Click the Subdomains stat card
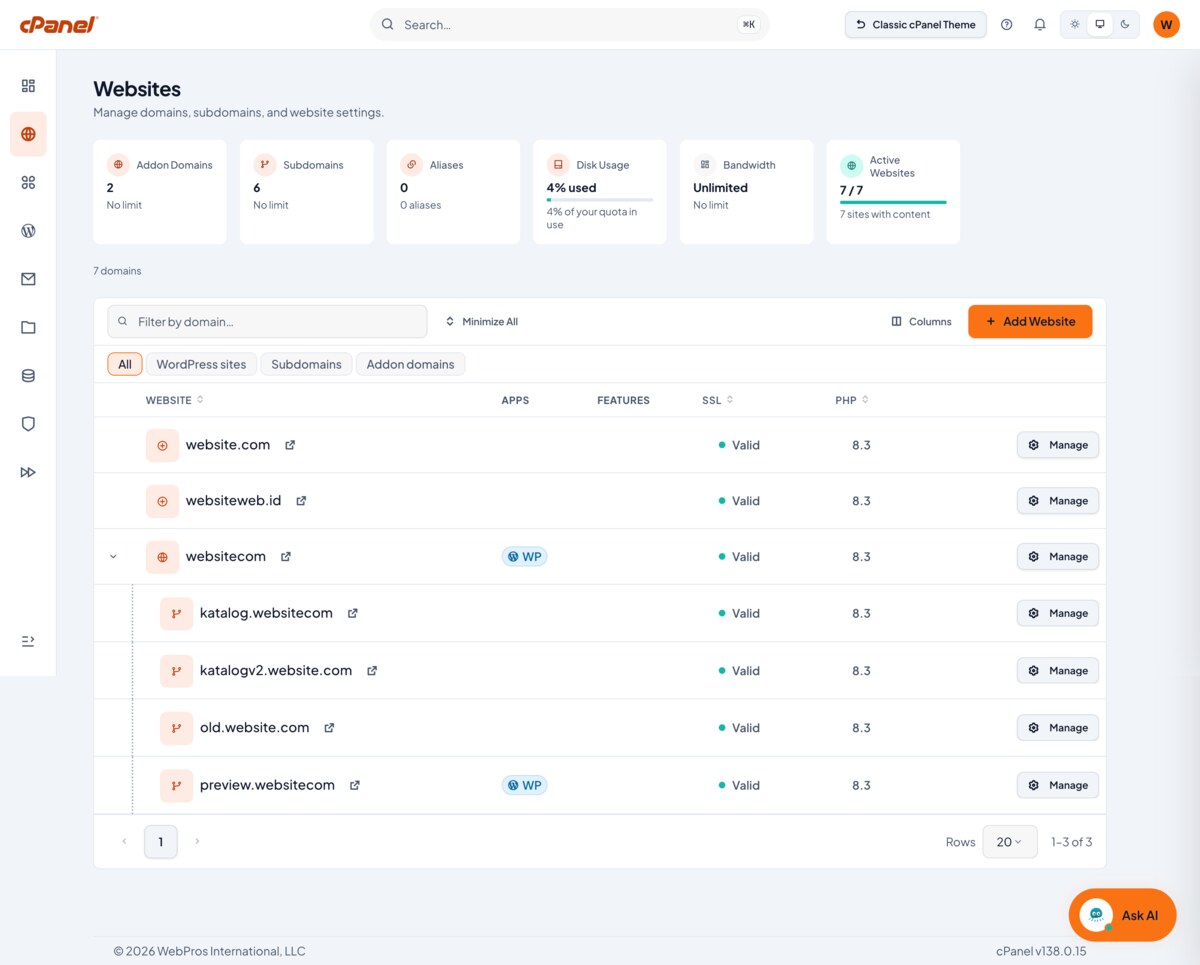The image size is (1200, 965). (307, 192)
